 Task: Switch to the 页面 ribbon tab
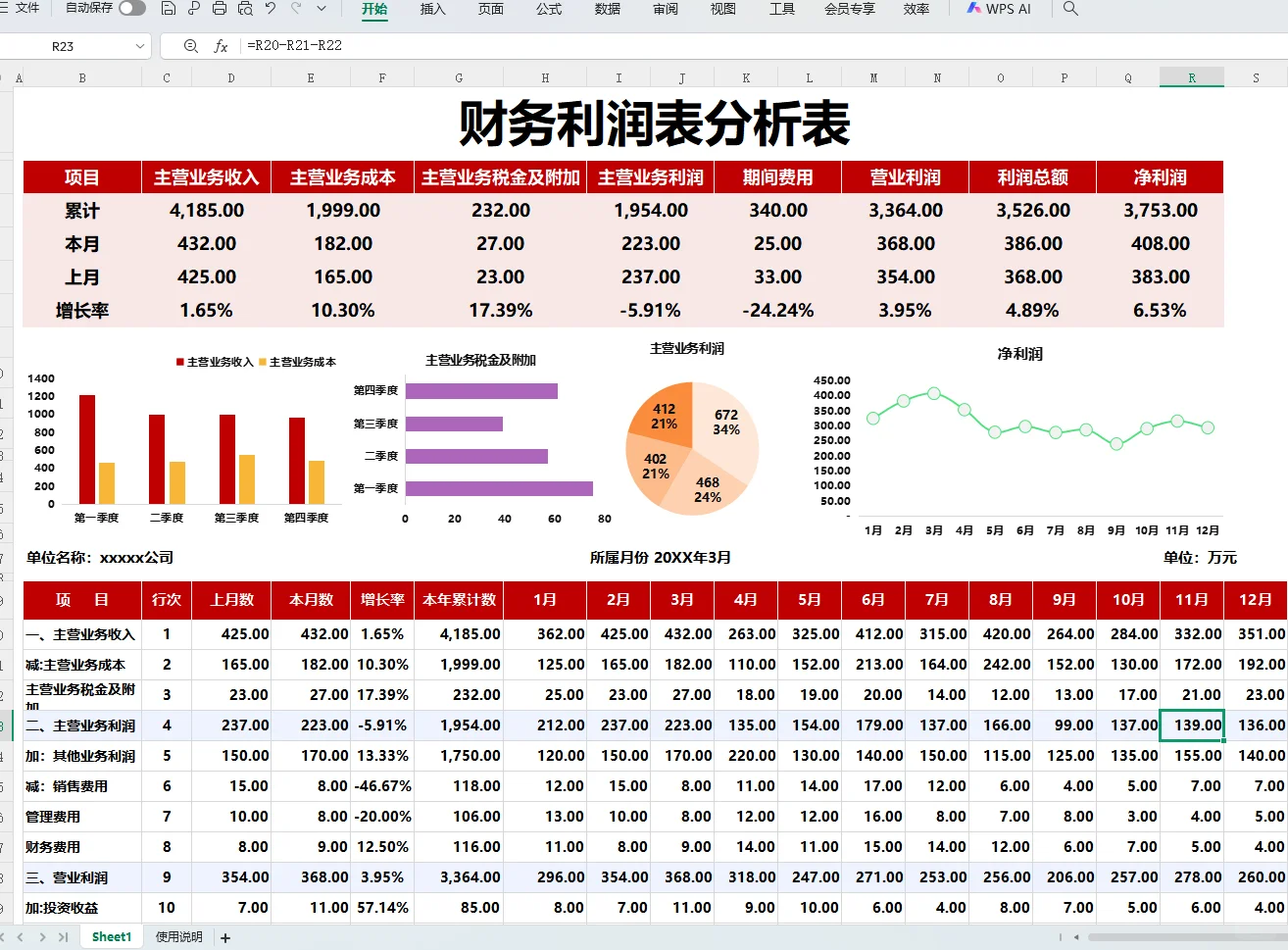coord(491,9)
